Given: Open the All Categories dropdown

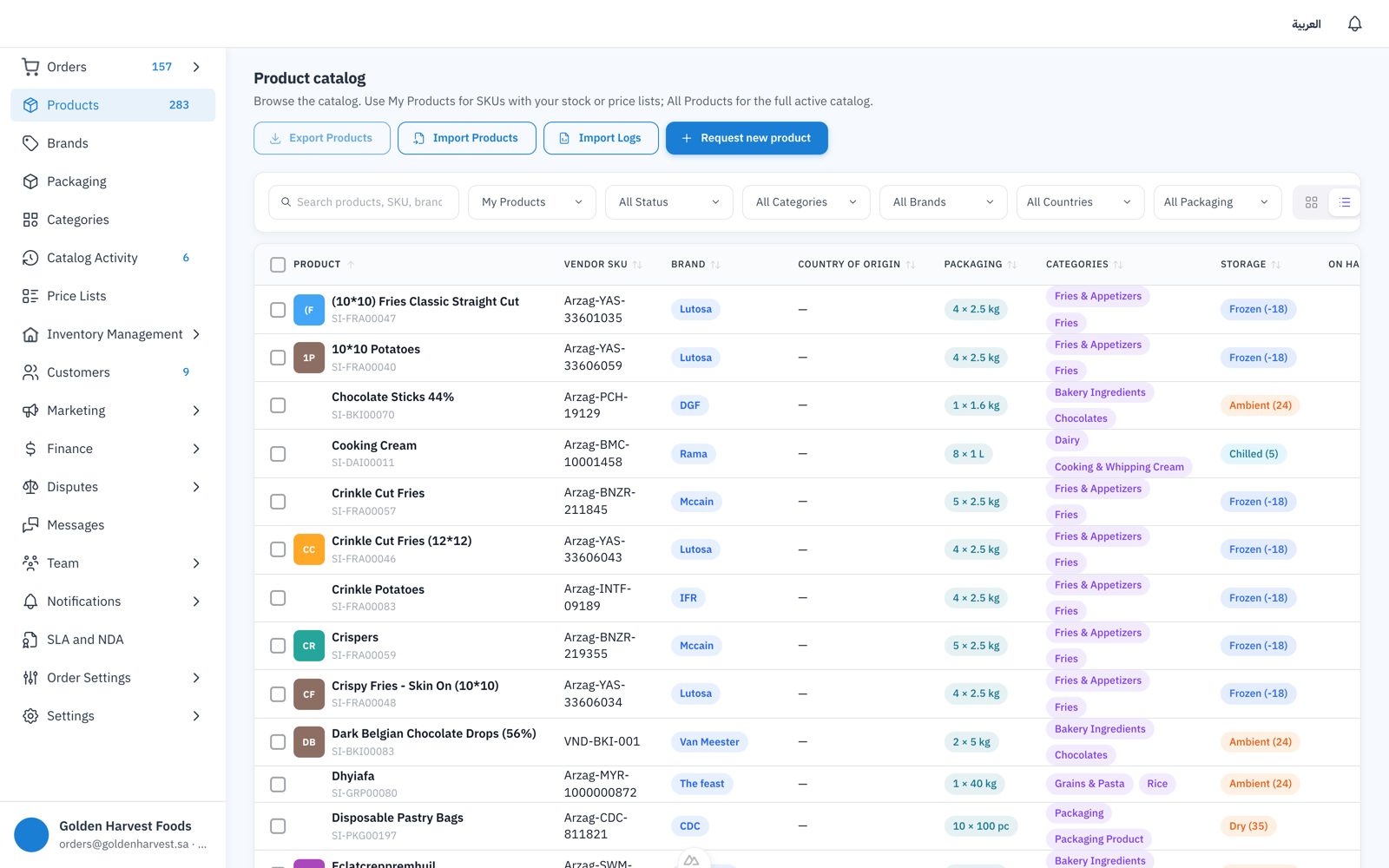Looking at the screenshot, I should 806,202.
